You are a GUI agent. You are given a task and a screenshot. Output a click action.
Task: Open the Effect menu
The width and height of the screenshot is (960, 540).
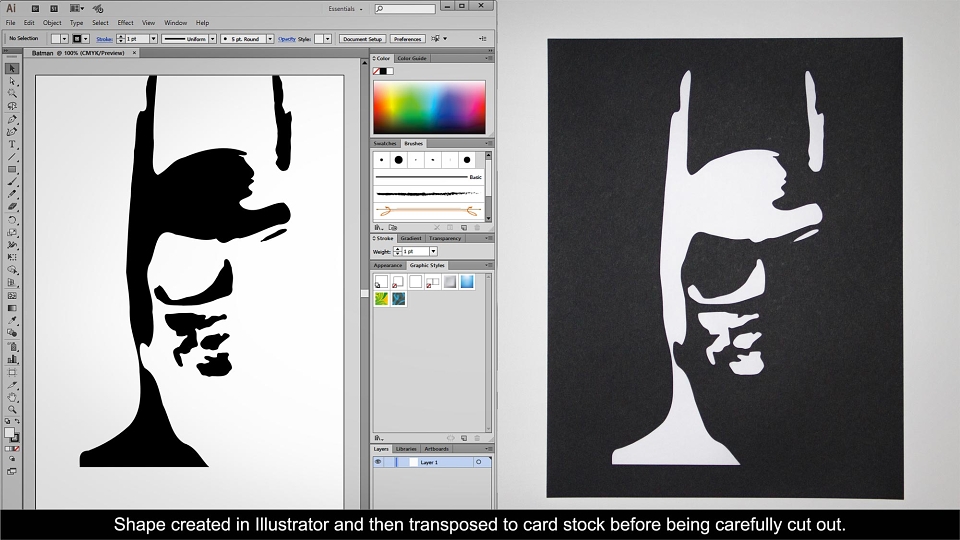126,23
